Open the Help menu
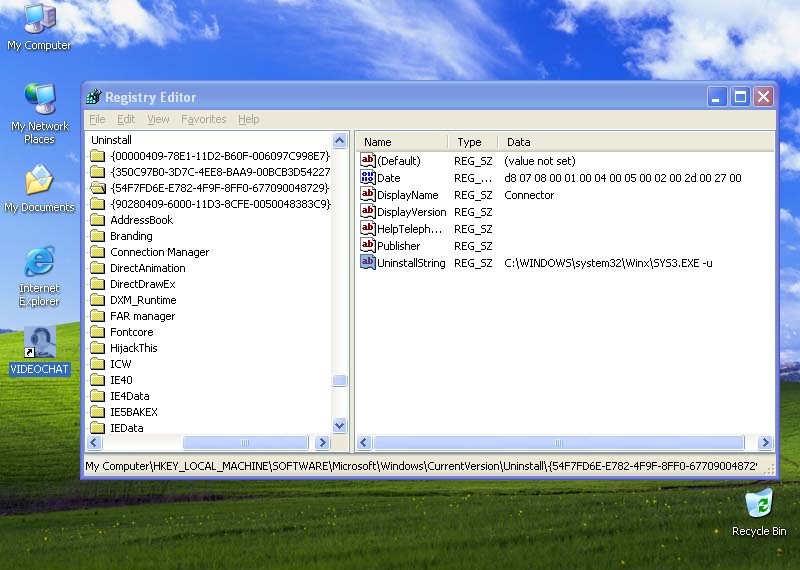Image resolution: width=800 pixels, height=570 pixels. coord(248,119)
